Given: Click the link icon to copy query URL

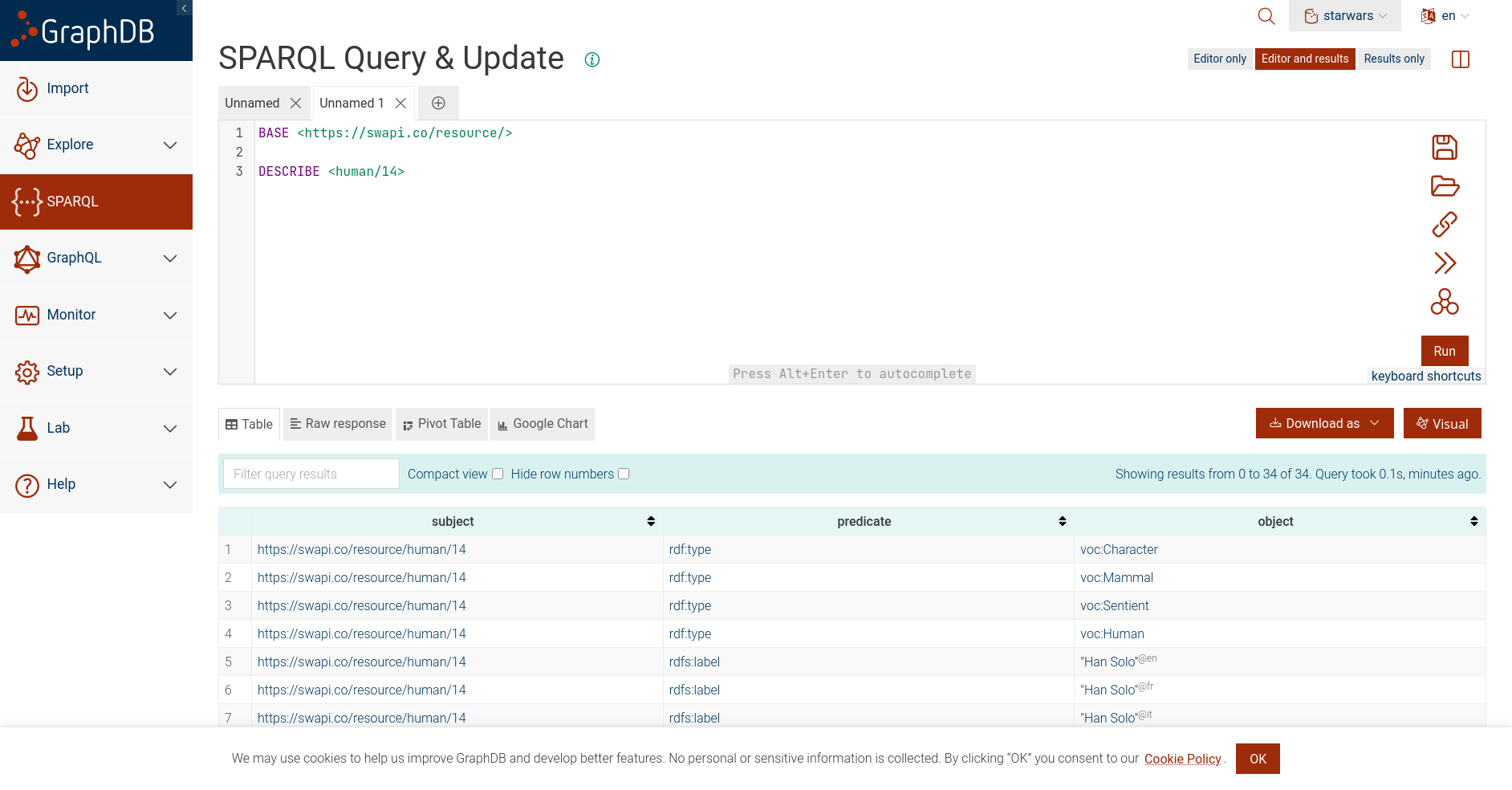Looking at the screenshot, I should click(x=1445, y=225).
